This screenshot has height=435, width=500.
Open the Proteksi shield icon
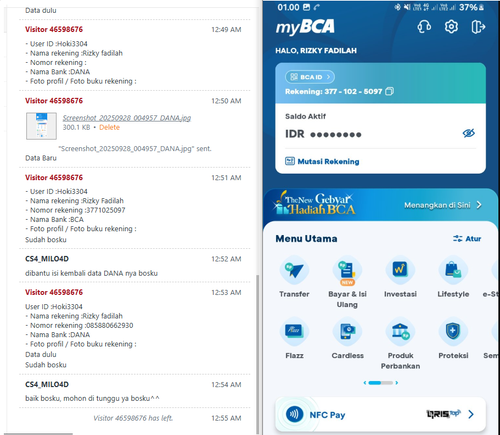click(453, 331)
